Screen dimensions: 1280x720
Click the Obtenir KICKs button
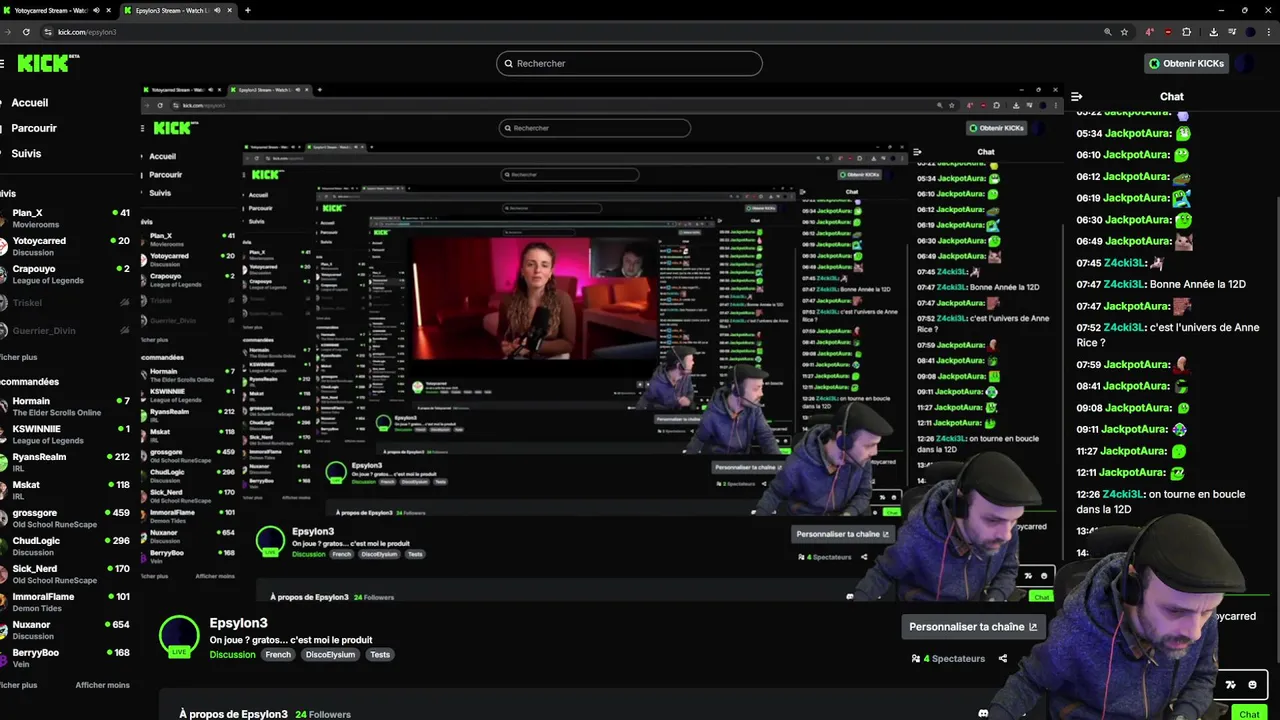[x=1186, y=63]
